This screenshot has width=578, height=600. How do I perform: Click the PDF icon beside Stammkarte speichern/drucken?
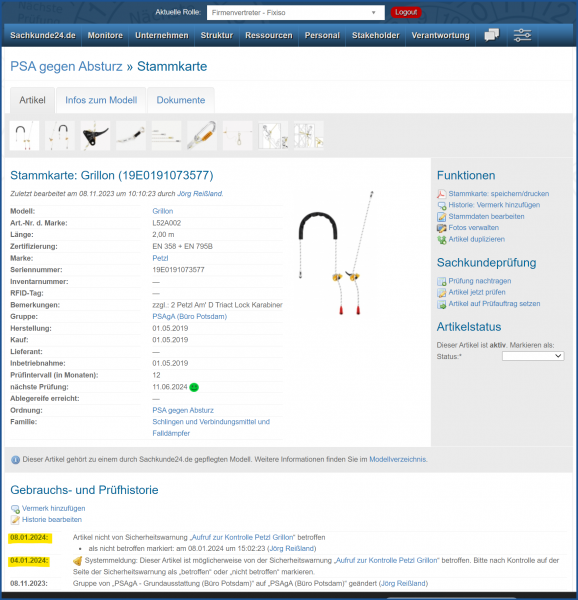point(441,194)
